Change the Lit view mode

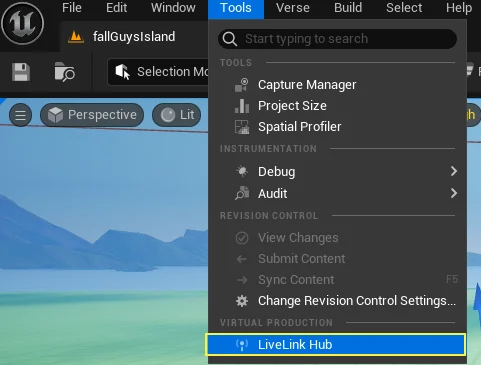click(177, 115)
